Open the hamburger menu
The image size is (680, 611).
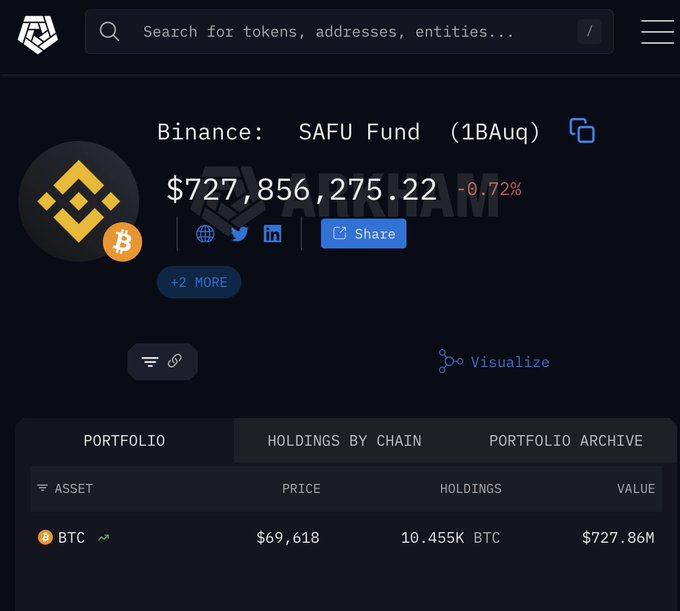pyautogui.click(x=657, y=32)
